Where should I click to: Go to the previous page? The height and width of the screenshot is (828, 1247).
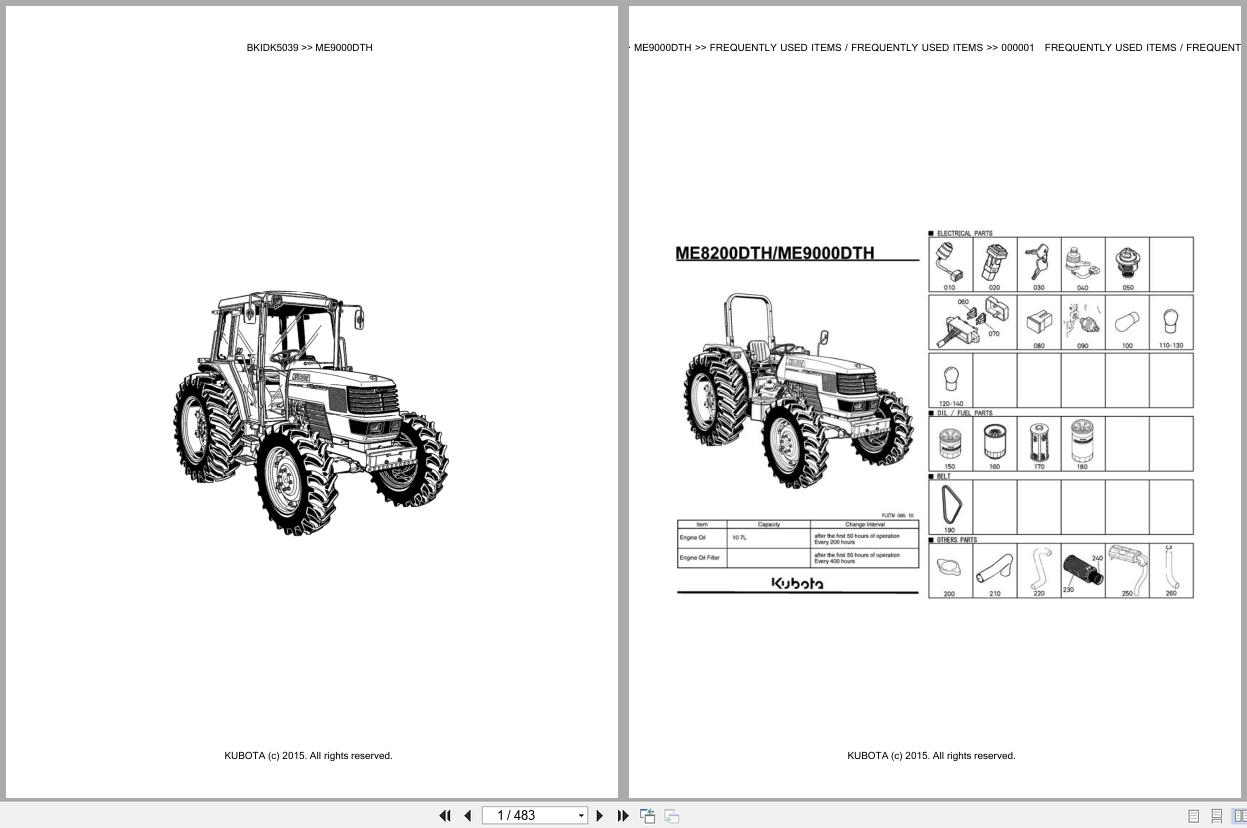coord(467,816)
